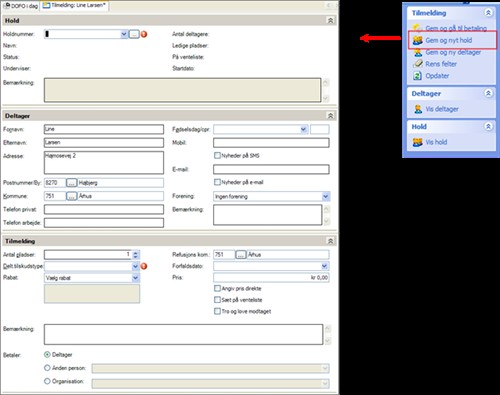The width and height of the screenshot is (500, 395).
Task: Open the Delt tilskudstype dropdown
Action: [x=135, y=266]
